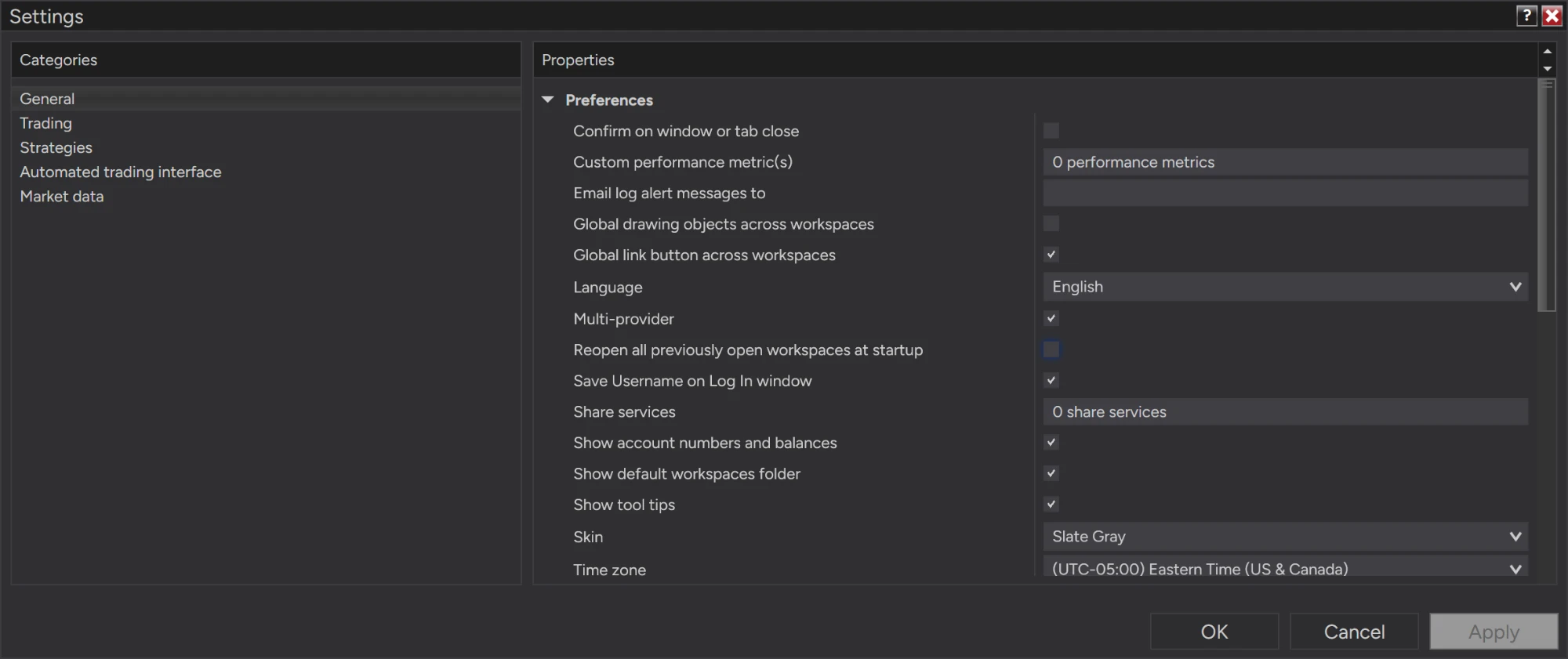Check Reopen all previously open workspaces at startup
This screenshot has width=1568, height=659.
[1051, 349]
